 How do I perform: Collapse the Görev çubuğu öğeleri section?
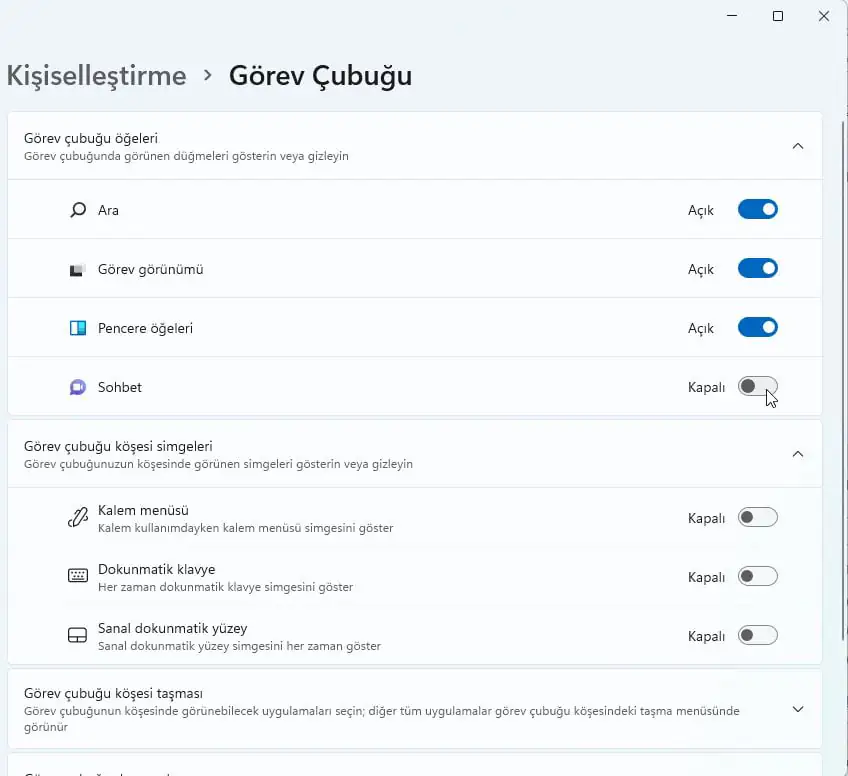[798, 145]
